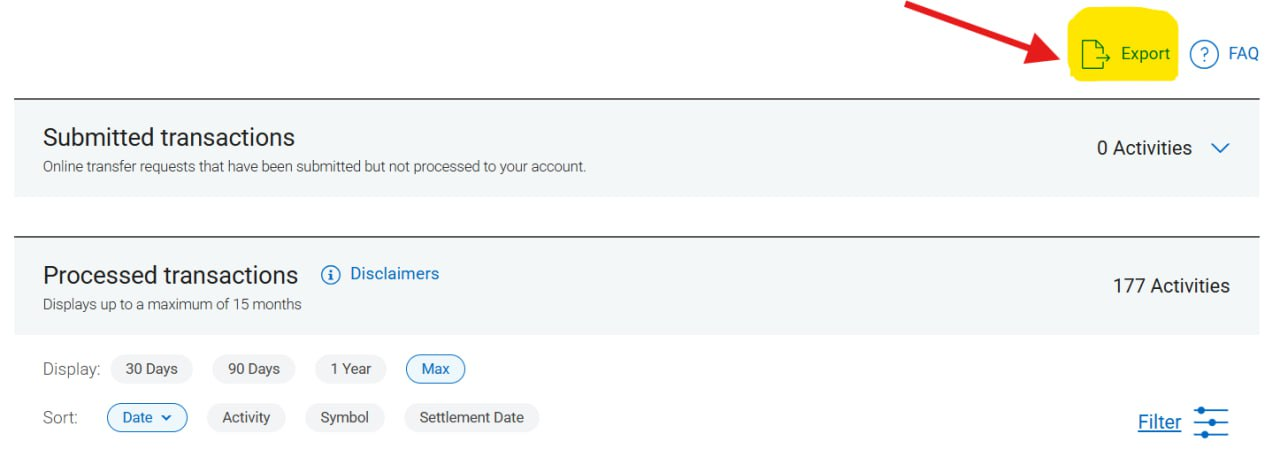Click the Processed transactions heading
This screenshot has width=1280, height=464.
170,275
